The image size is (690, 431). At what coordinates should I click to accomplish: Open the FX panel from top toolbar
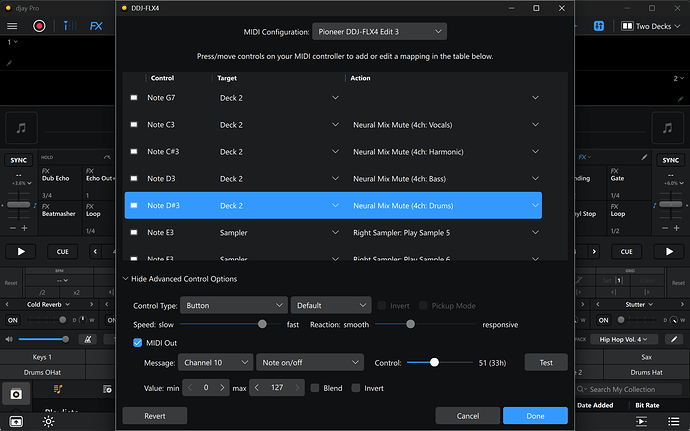point(95,26)
